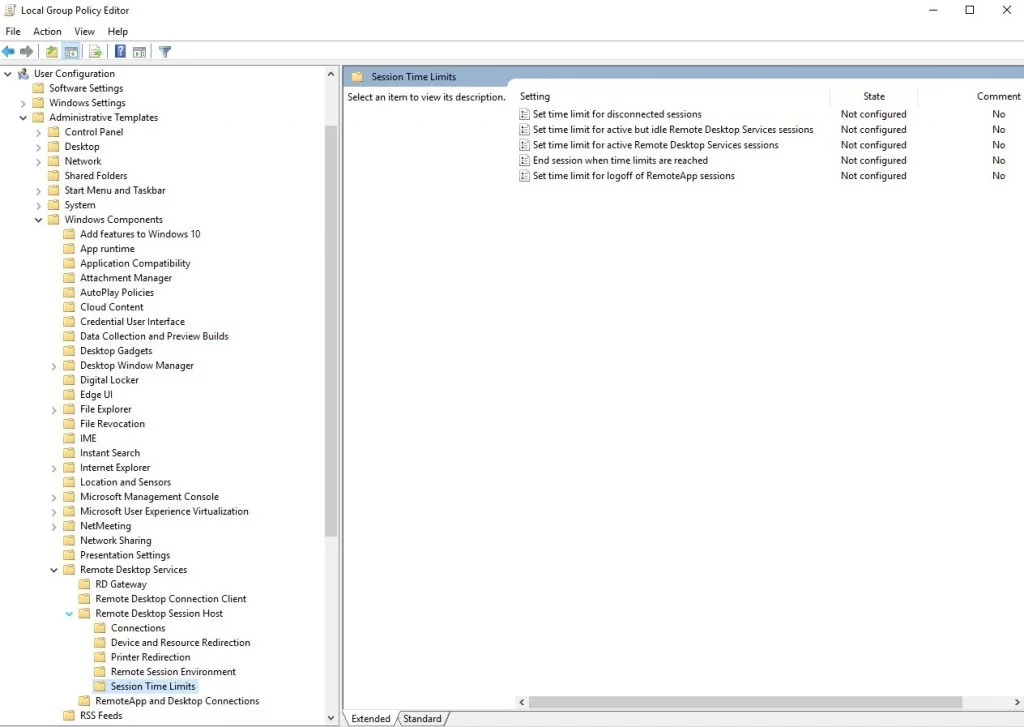Select End session when time limits are reached

click(x=620, y=161)
